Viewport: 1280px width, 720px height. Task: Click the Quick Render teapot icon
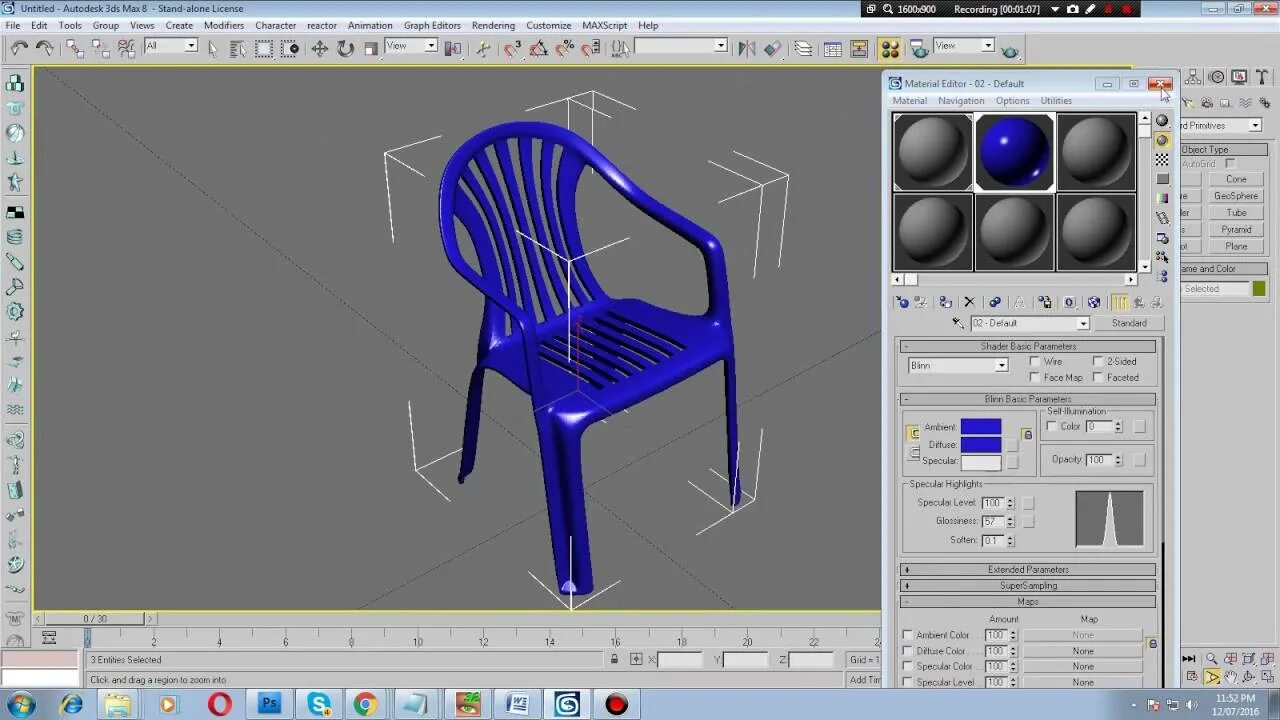coord(1009,48)
